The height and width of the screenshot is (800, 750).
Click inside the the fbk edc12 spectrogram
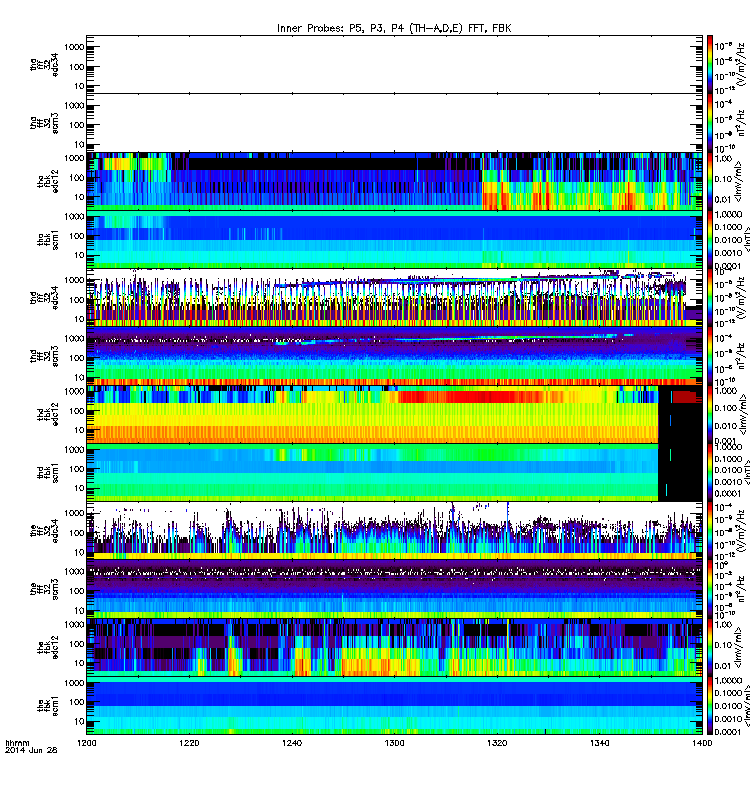pos(394,647)
